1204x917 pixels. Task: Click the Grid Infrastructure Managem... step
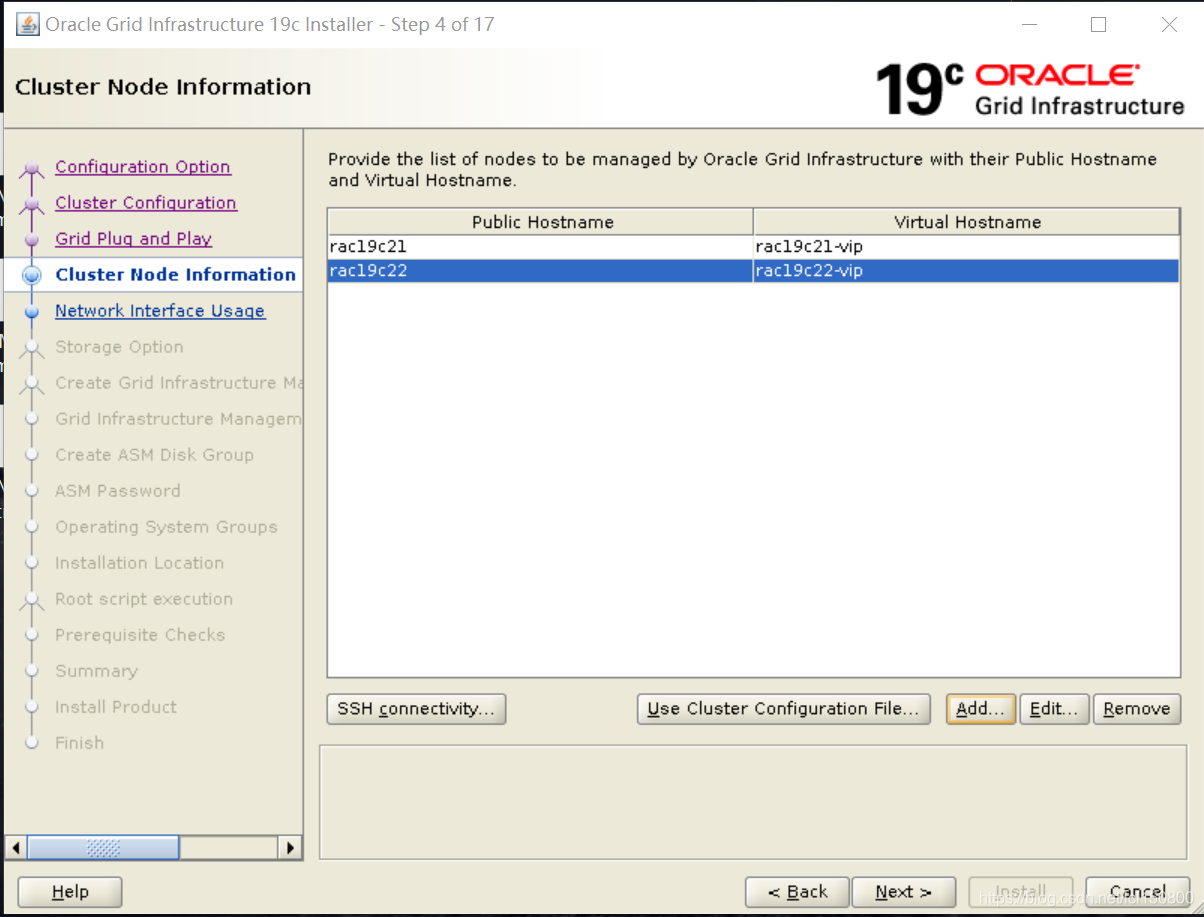click(177, 419)
